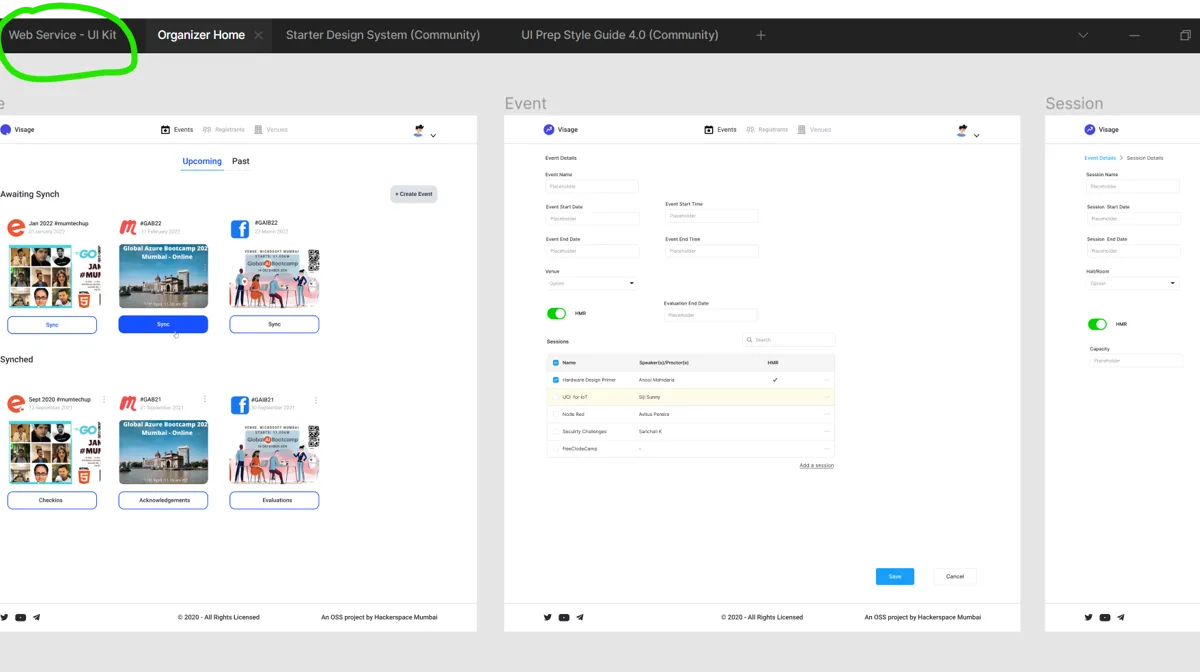Click the Checkins button
1200x672 pixels.
pos(52,500)
